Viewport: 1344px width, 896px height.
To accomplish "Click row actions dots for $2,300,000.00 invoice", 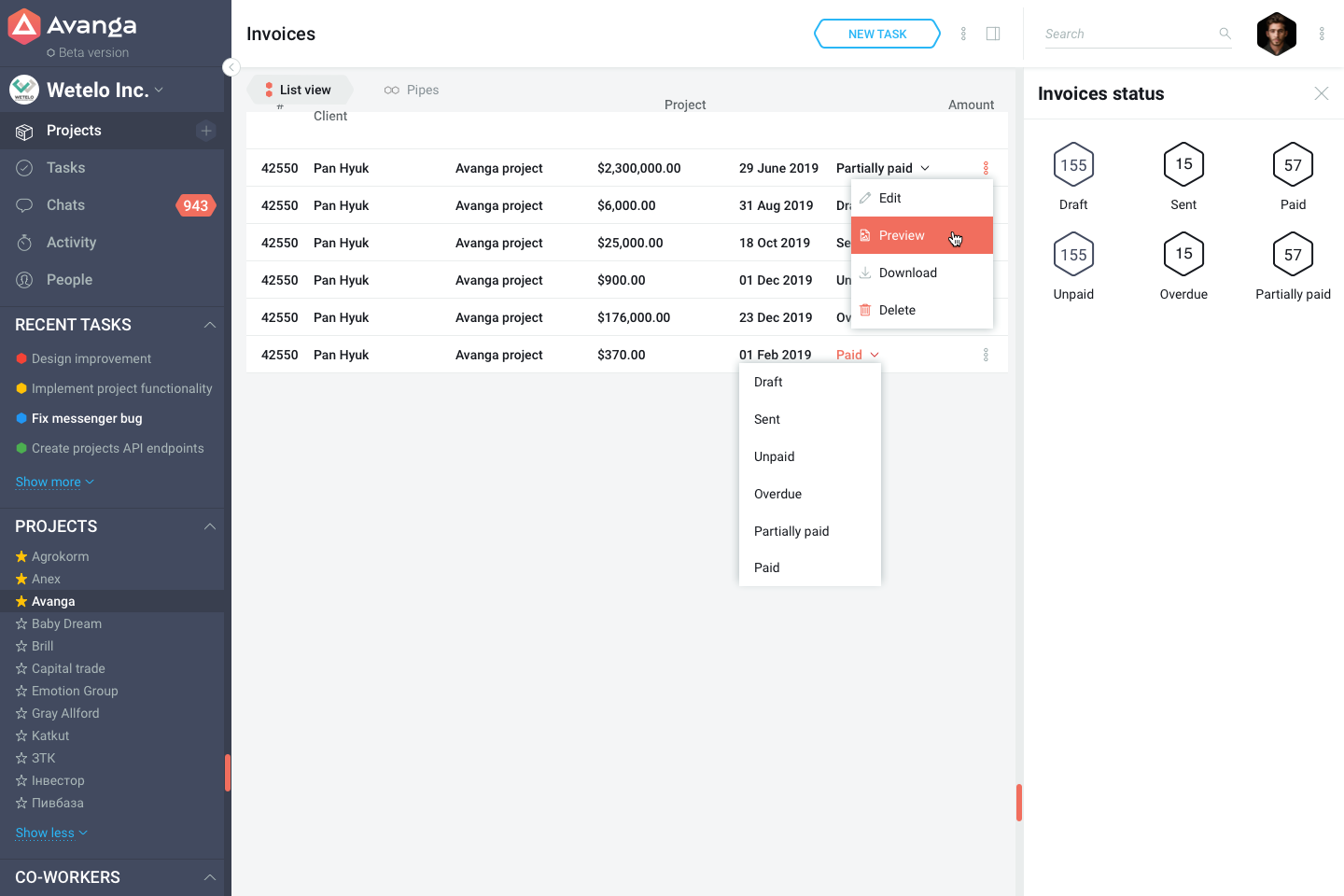I will point(986,168).
